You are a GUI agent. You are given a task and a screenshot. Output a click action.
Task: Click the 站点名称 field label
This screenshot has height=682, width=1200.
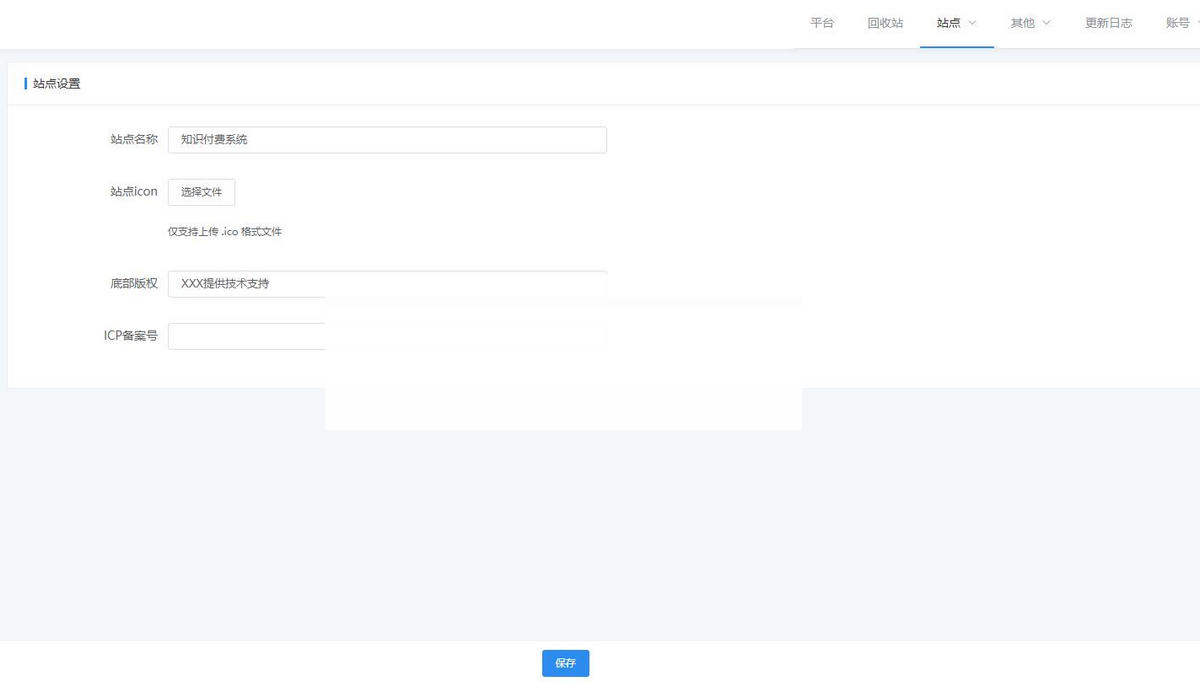click(x=133, y=140)
